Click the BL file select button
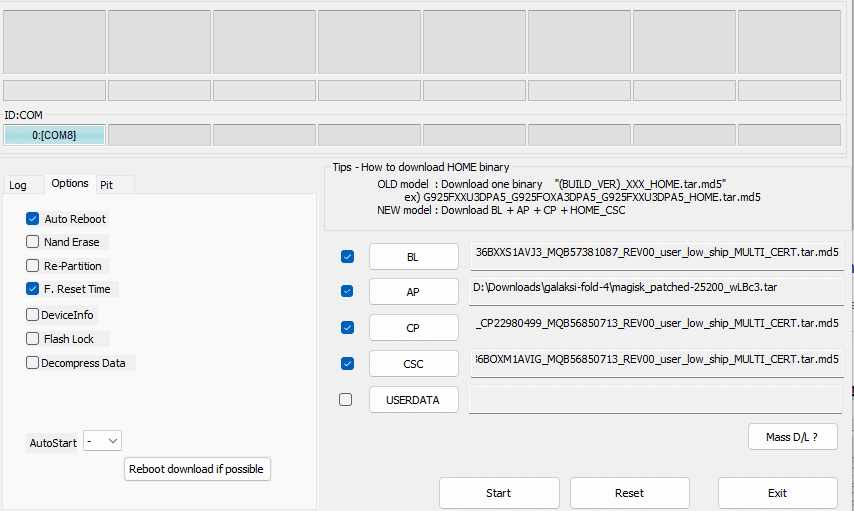854x511 pixels. coord(413,257)
